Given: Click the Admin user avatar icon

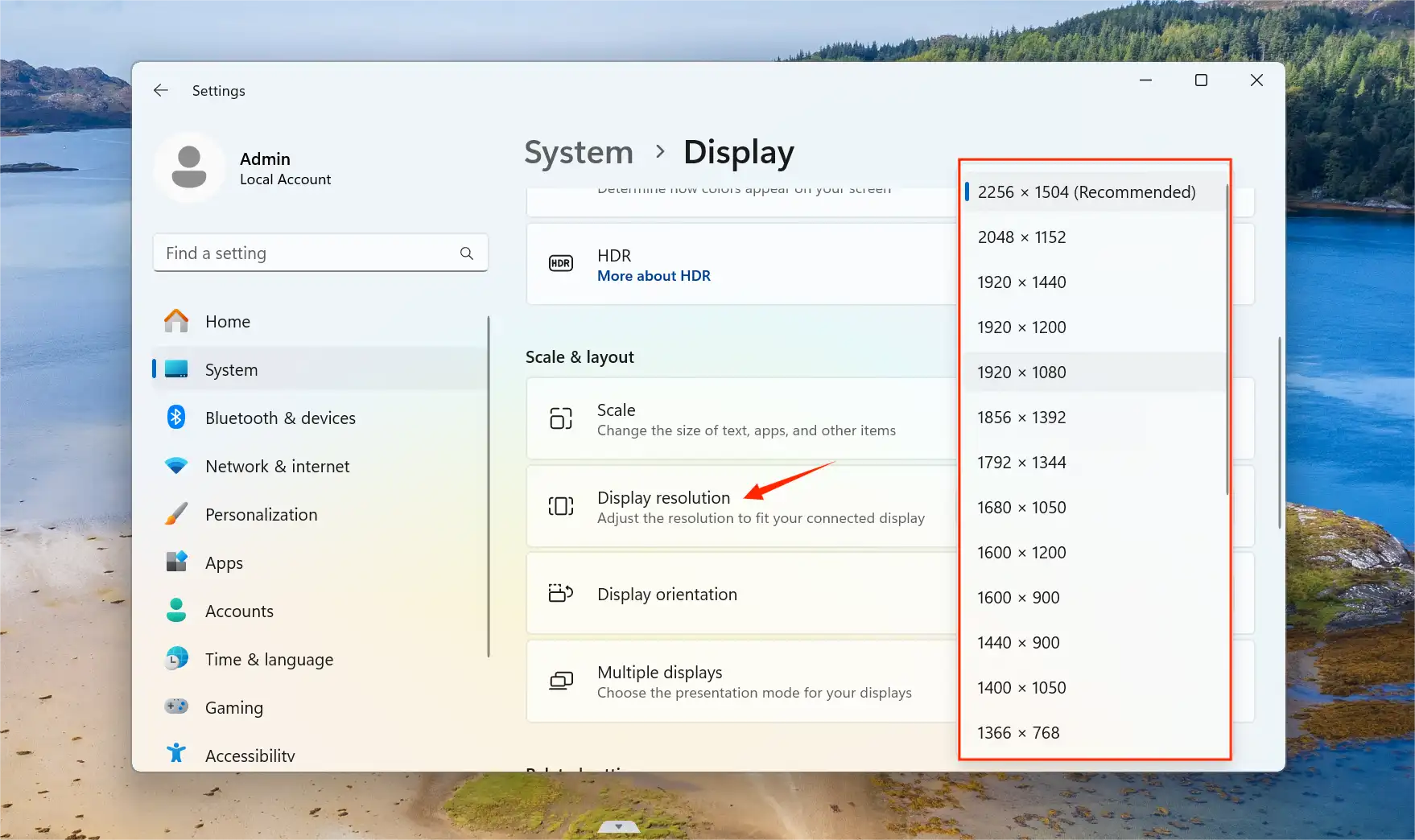Looking at the screenshot, I should pyautogui.click(x=189, y=167).
